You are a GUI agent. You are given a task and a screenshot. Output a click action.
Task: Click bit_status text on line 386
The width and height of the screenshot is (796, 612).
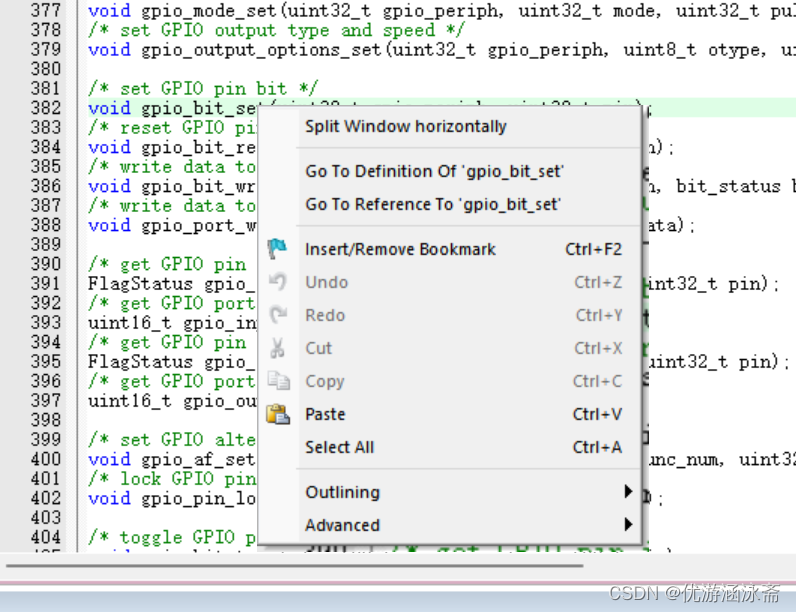click(728, 186)
